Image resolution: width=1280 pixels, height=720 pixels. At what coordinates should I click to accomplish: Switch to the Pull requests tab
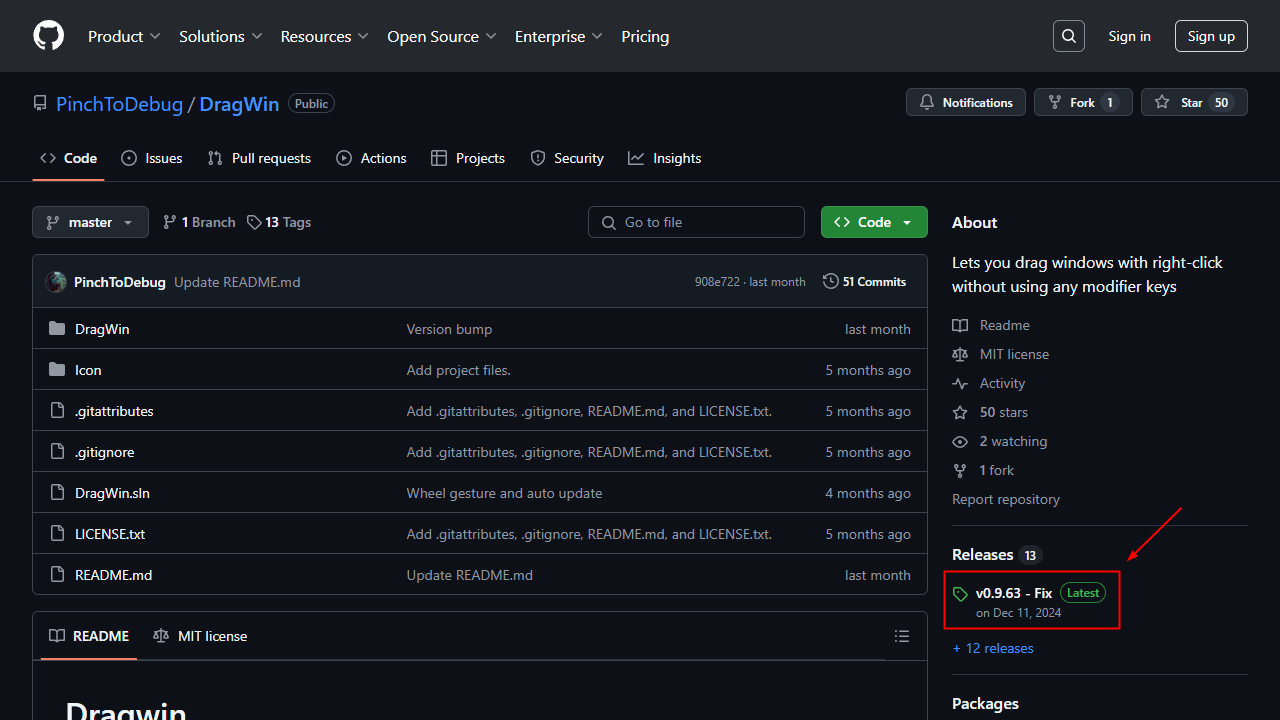pos(259,158)
